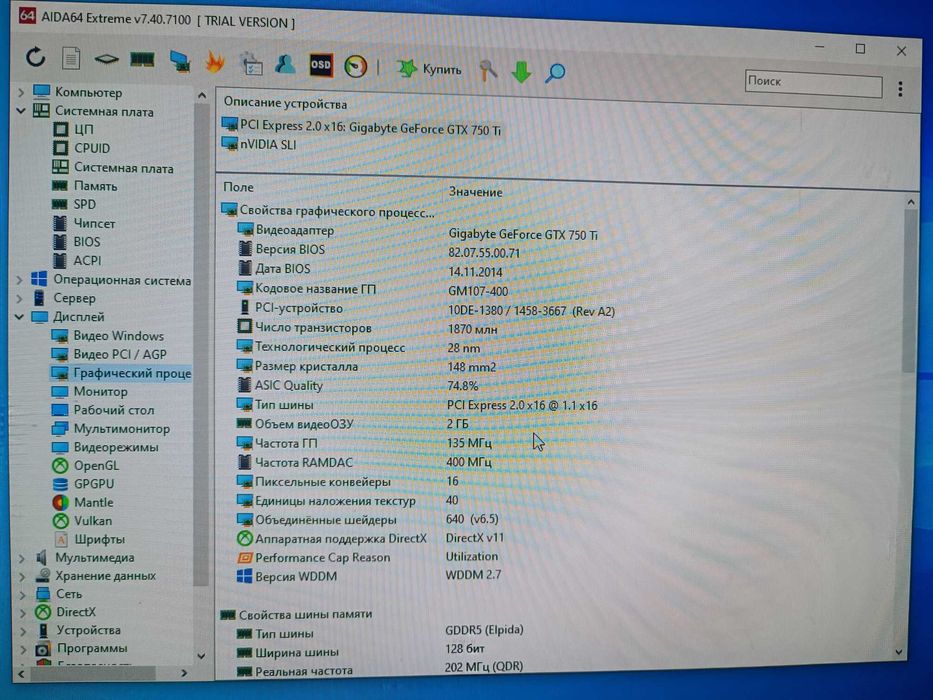Viewport: 933px width, 700px height.
Task: Click the Поле column header
Action: (238, 187)
